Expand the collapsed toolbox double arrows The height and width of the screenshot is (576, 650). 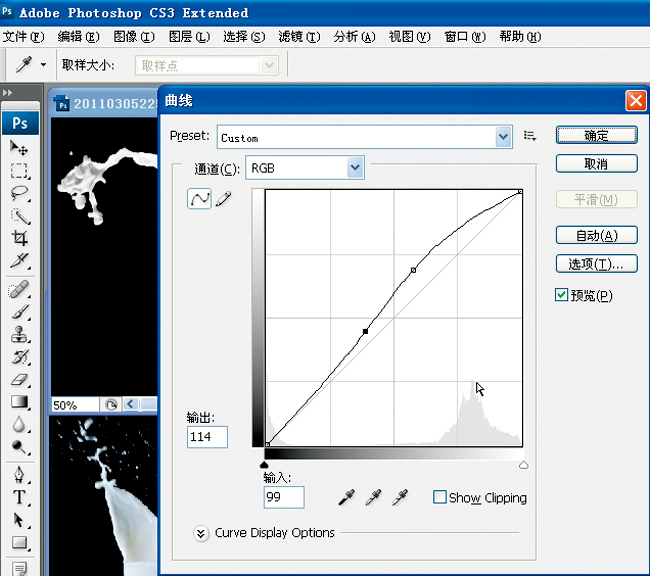pyautogui.click(x=7, y=93)
